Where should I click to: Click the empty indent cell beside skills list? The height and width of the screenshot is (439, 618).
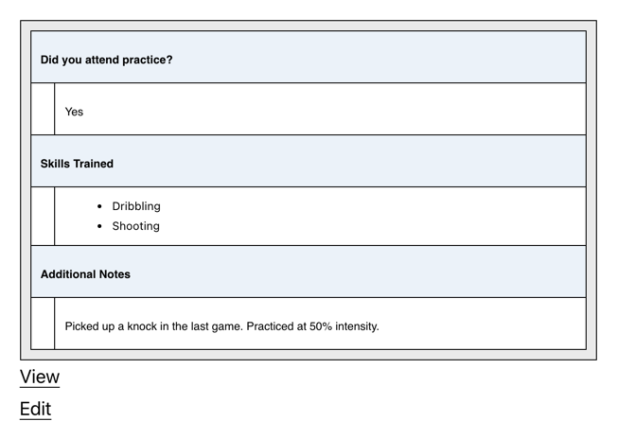[43, 216]
